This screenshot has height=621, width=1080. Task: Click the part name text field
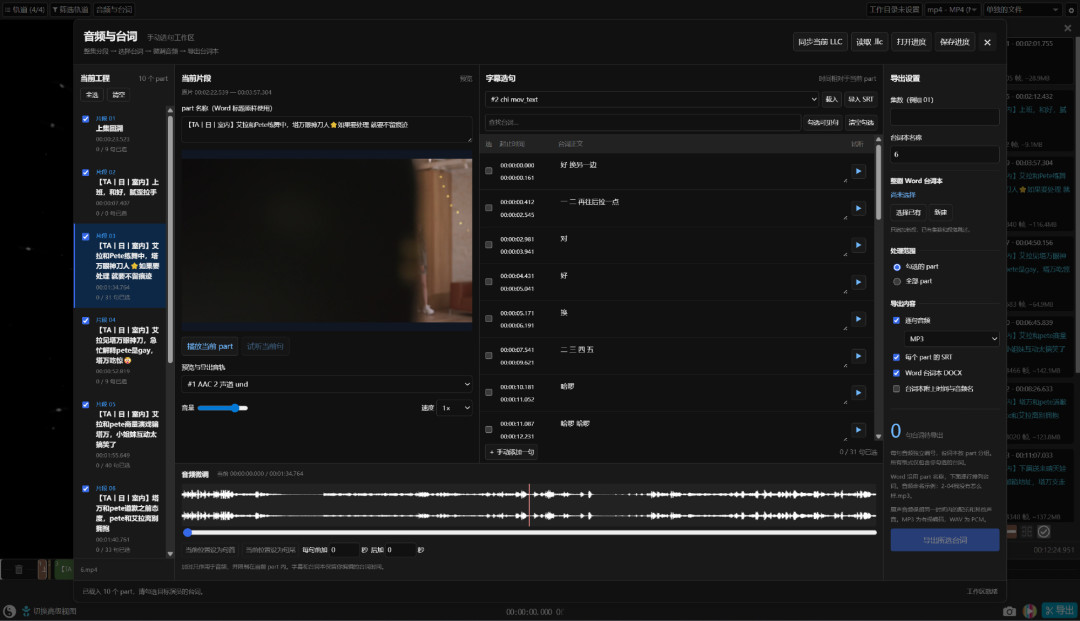coord(326,129)
